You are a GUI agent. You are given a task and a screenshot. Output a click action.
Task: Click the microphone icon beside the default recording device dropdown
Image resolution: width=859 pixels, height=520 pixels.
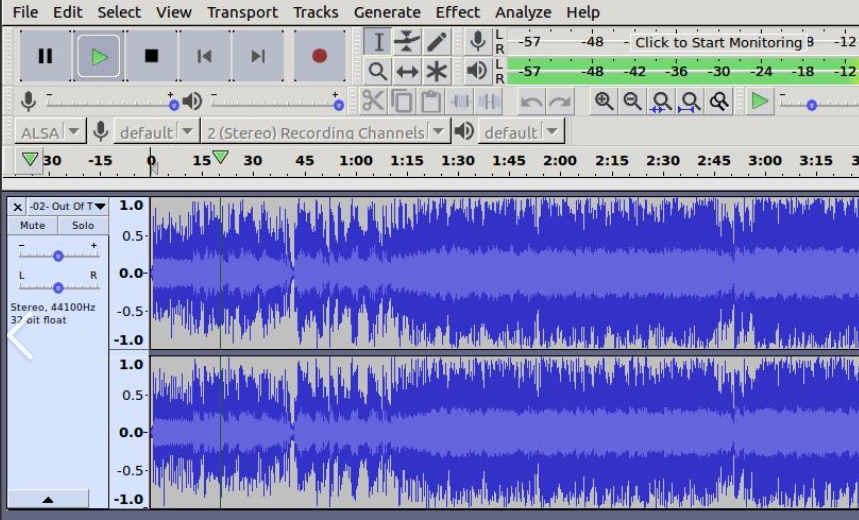[x=100, y=132]
